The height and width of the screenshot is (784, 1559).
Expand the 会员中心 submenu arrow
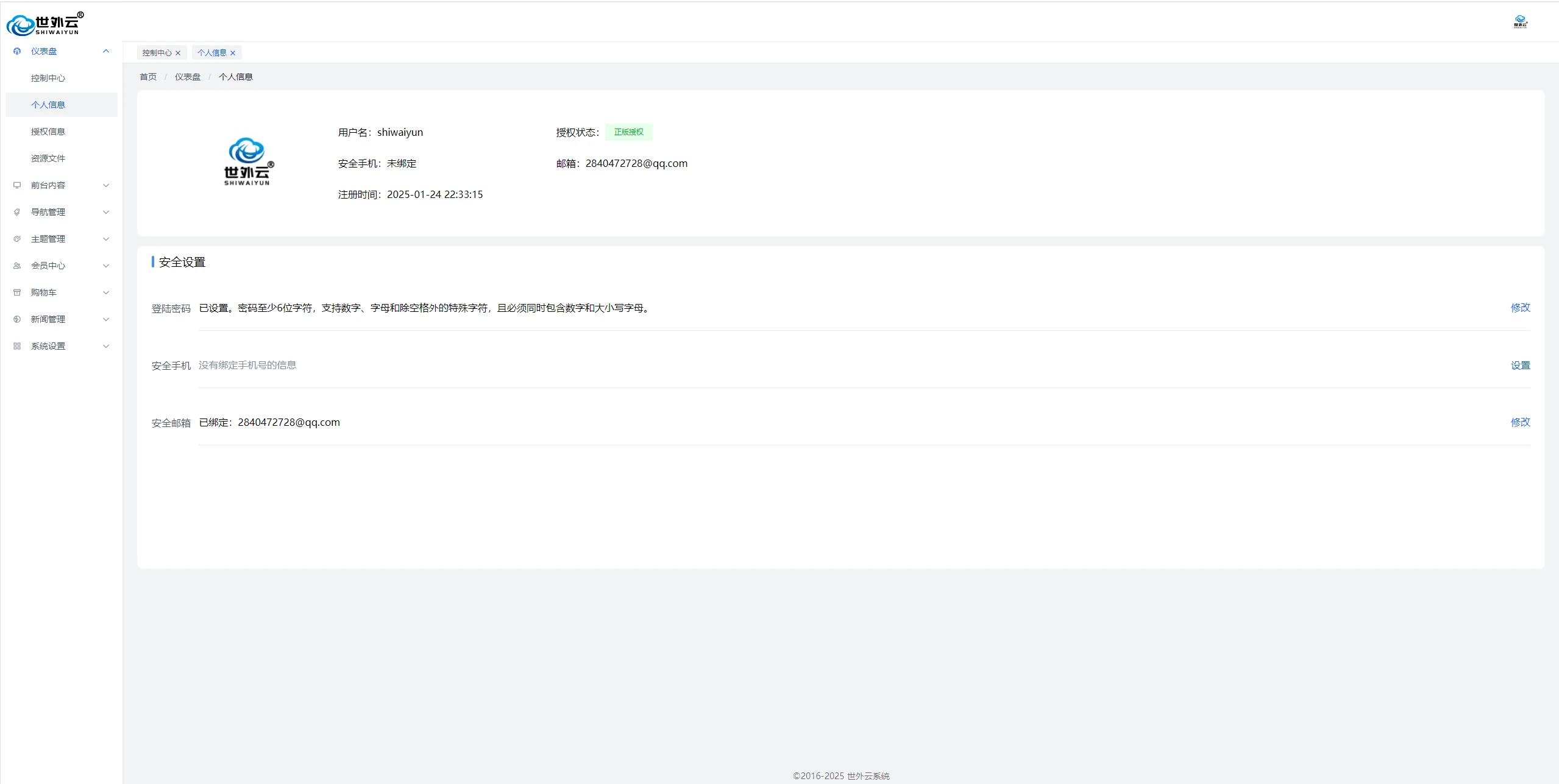[x=106, y=266]
